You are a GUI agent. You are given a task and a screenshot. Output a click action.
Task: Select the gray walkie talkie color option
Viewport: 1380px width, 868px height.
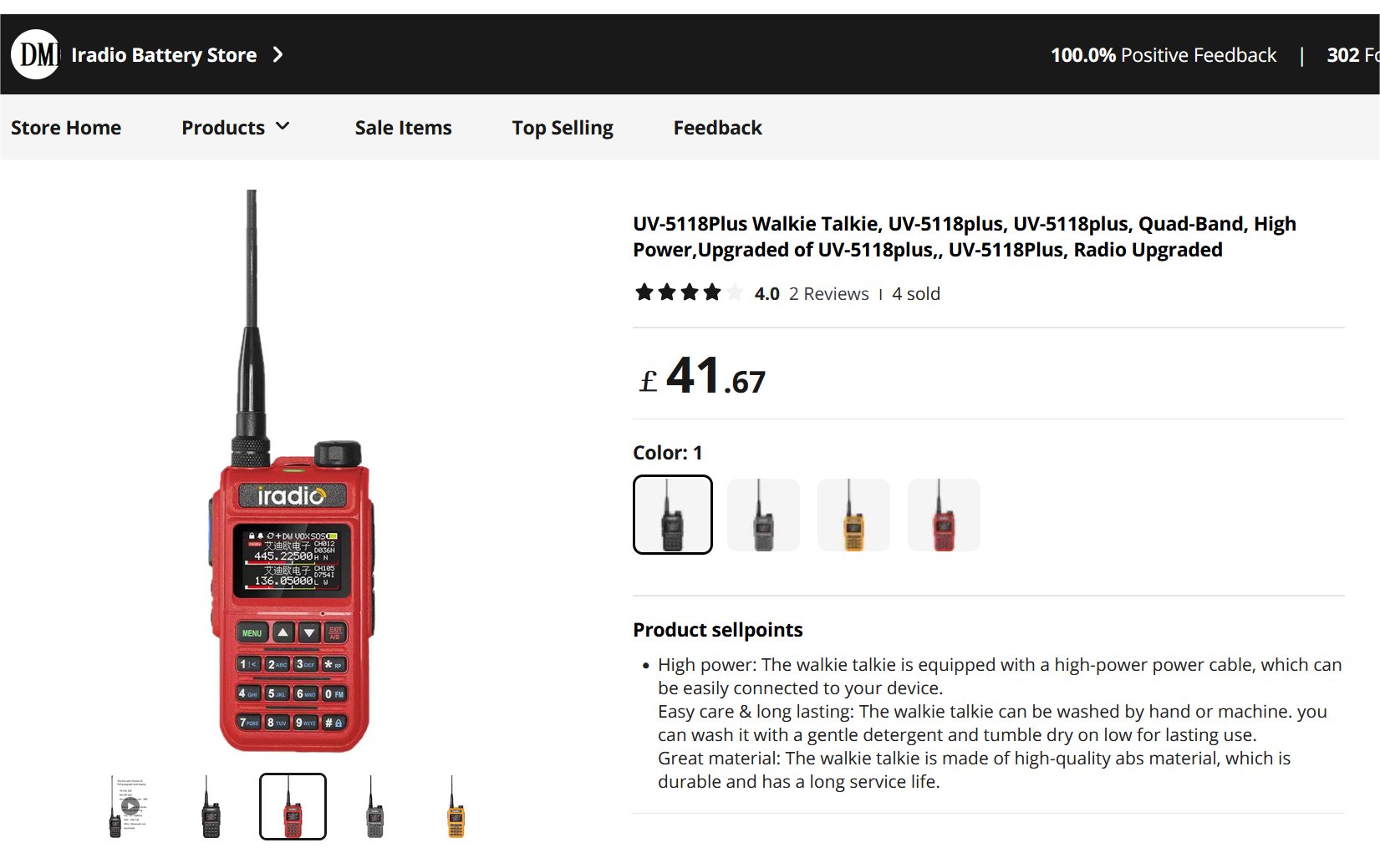pyautogui.click(x=763, y=515)
